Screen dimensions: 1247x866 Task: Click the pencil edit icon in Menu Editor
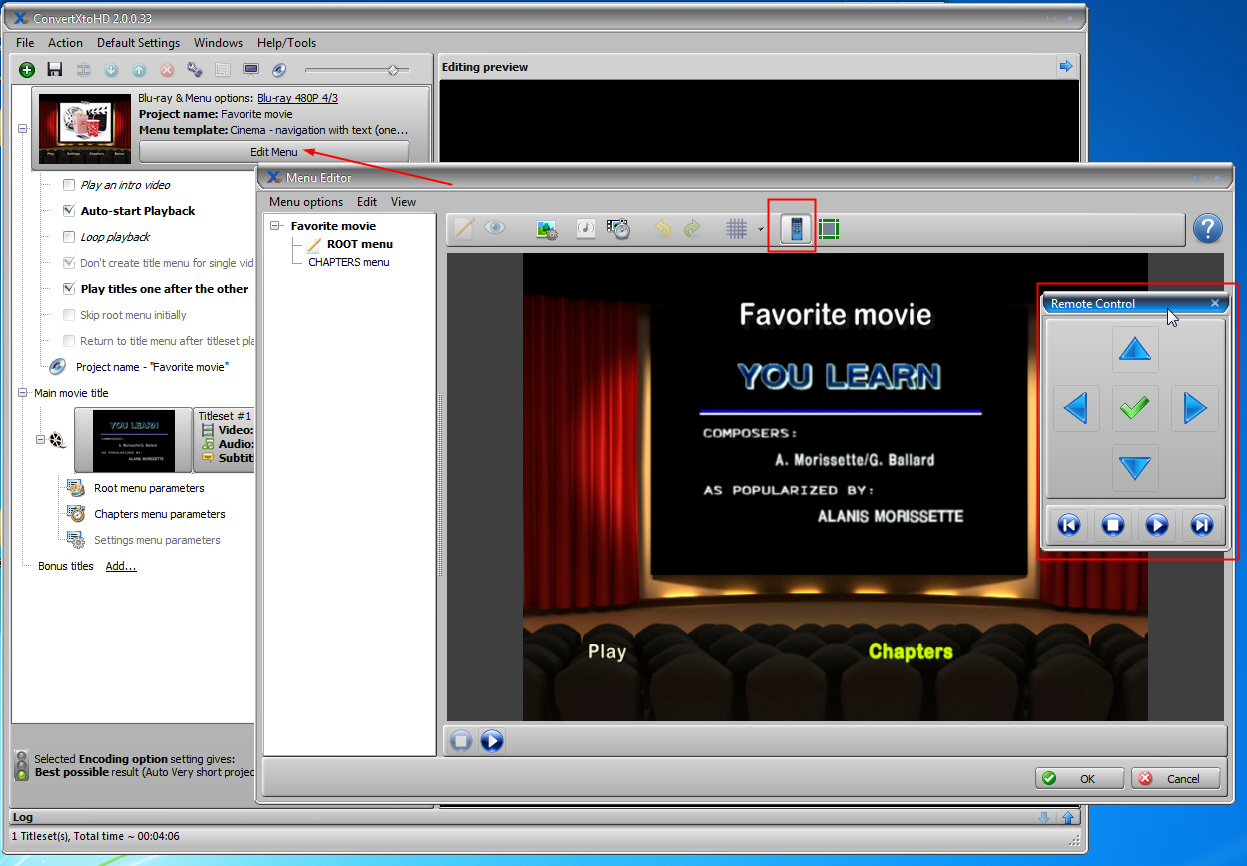(x=464, y=229)
